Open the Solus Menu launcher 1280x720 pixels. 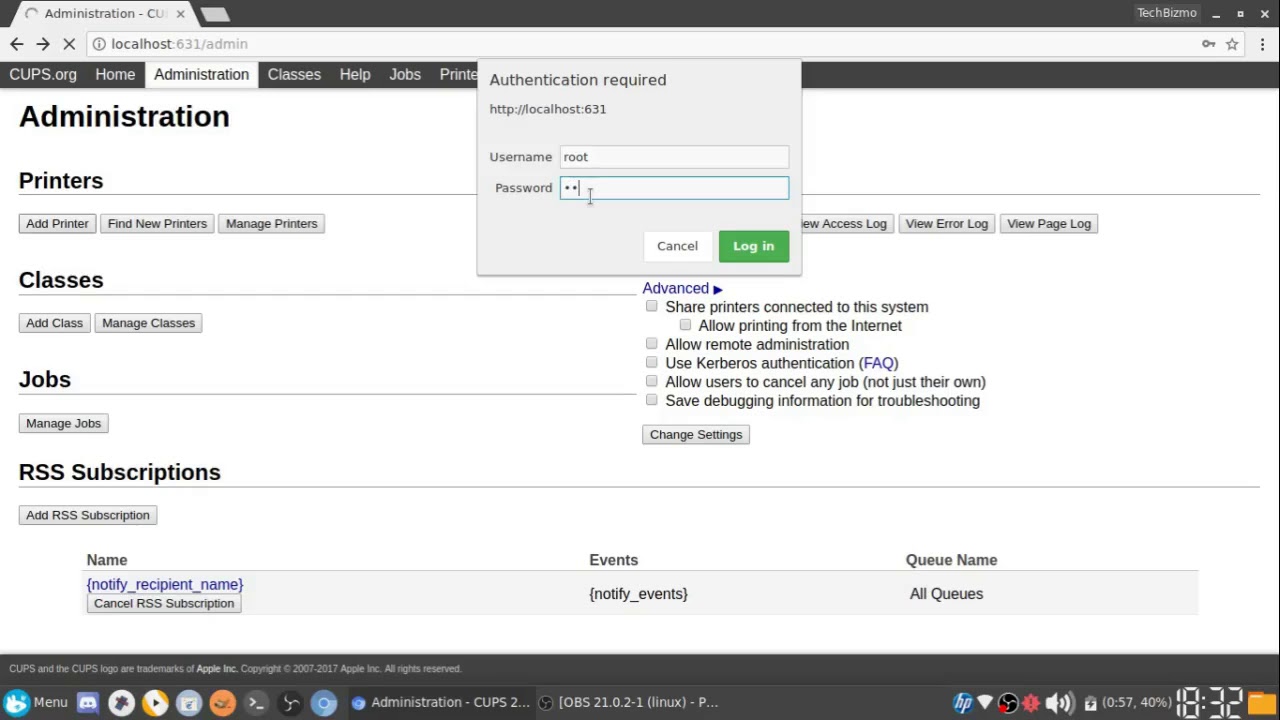(x=36, y=702)
